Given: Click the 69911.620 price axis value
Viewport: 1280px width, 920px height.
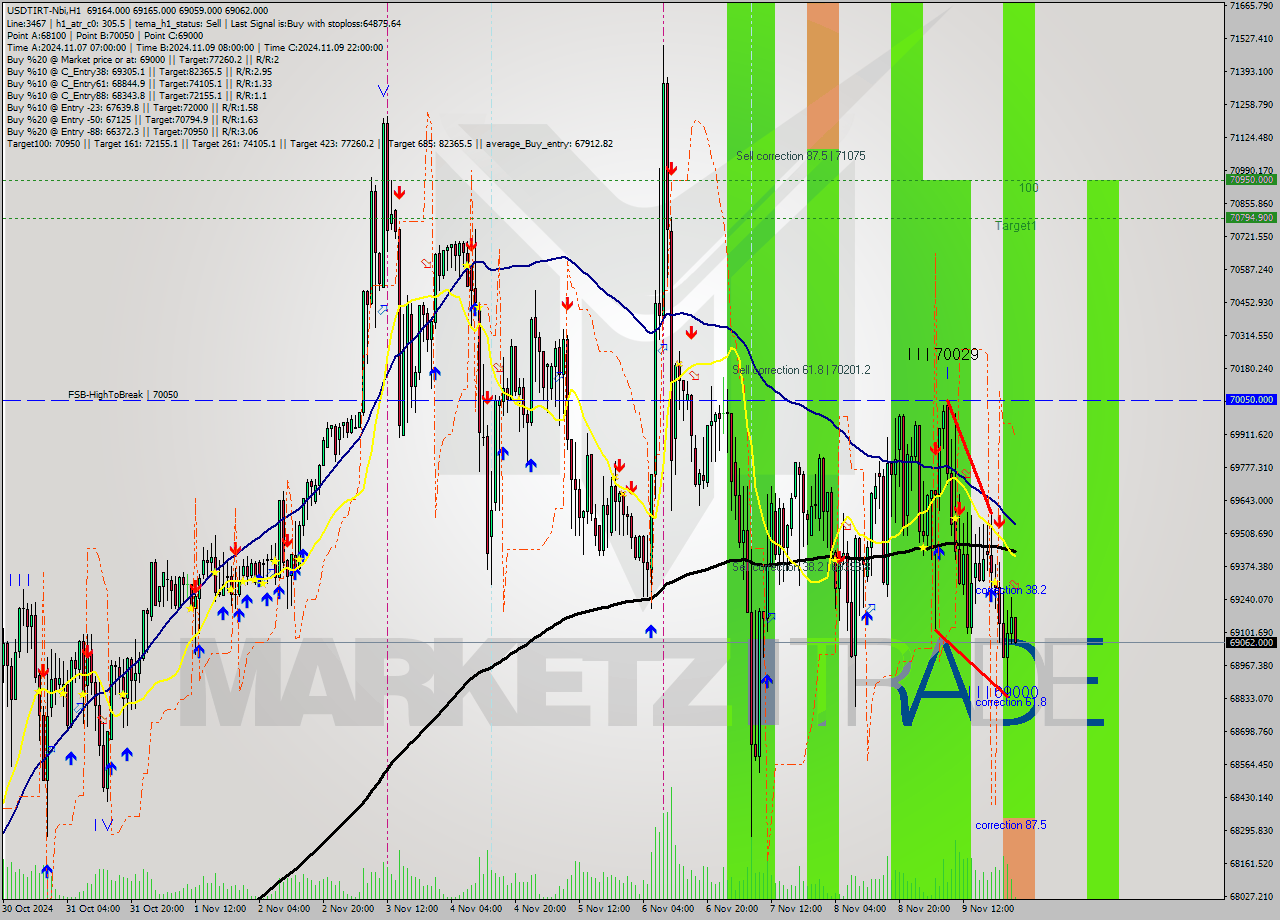Looking at the screenshot, I should point(1253,435).
